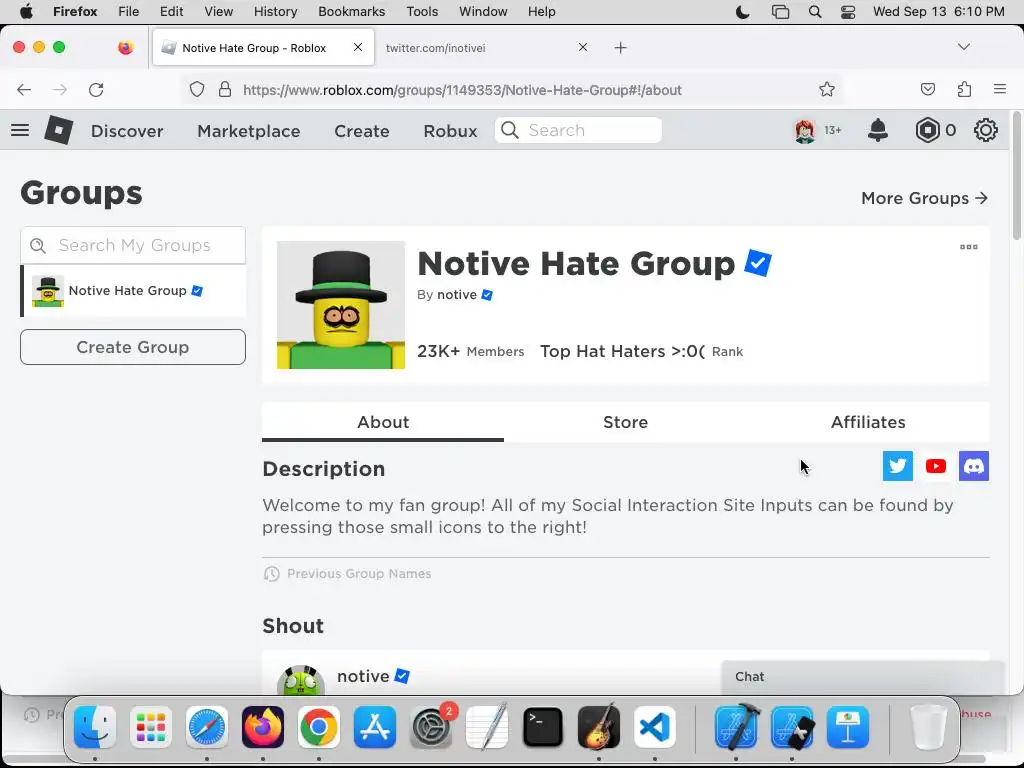Screen dimensions: 1024x768
Task: Open the Create page
Action: 362,131
